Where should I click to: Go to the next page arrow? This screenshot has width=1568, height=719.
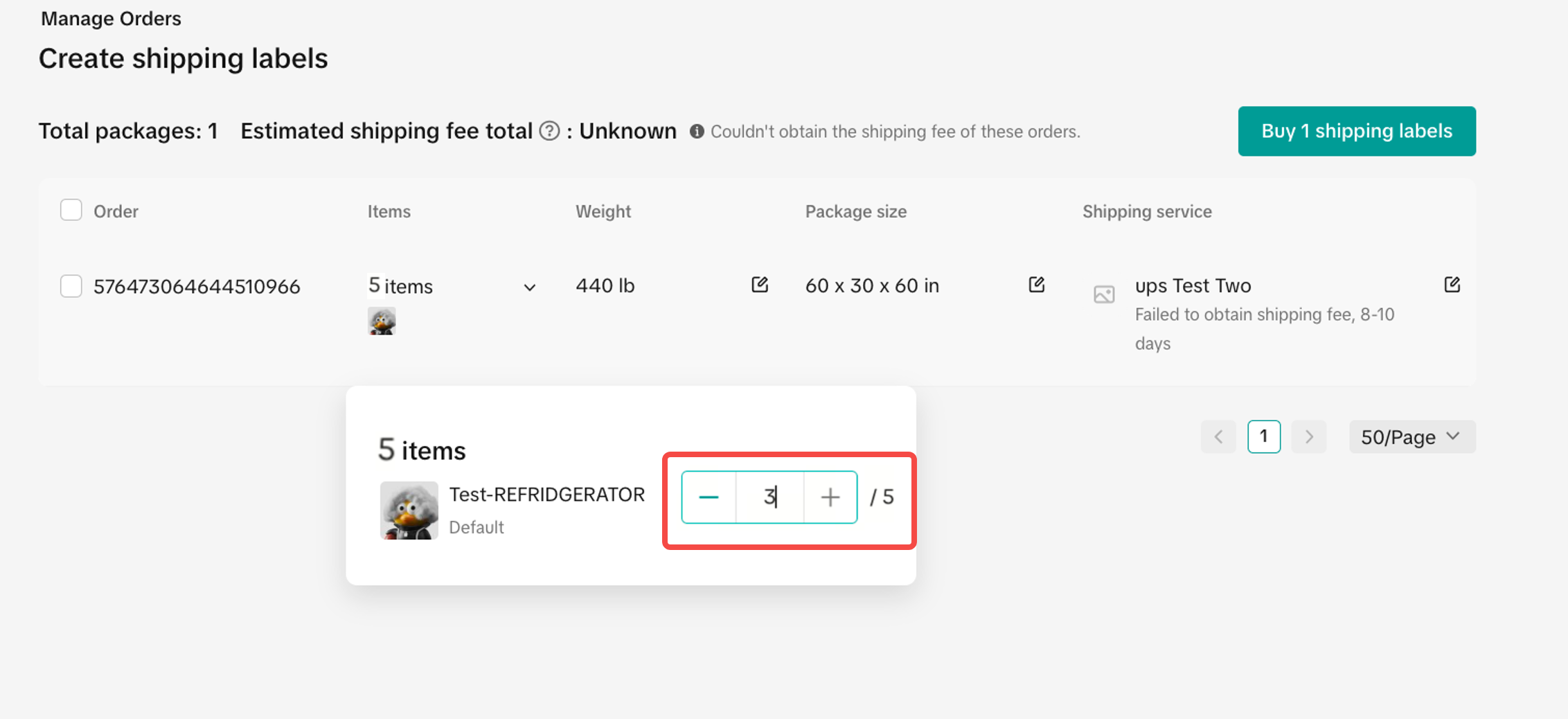point(1308,437)
